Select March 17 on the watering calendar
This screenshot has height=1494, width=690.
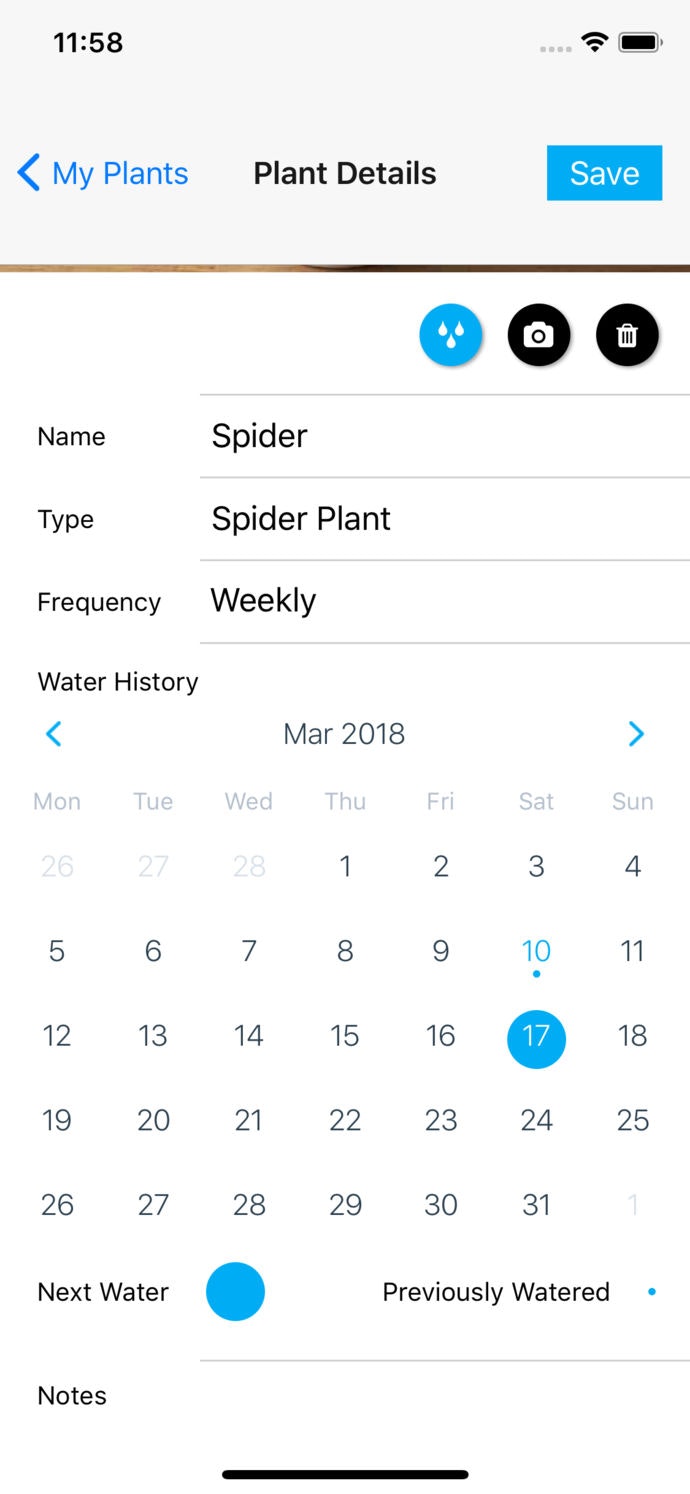536,1039
